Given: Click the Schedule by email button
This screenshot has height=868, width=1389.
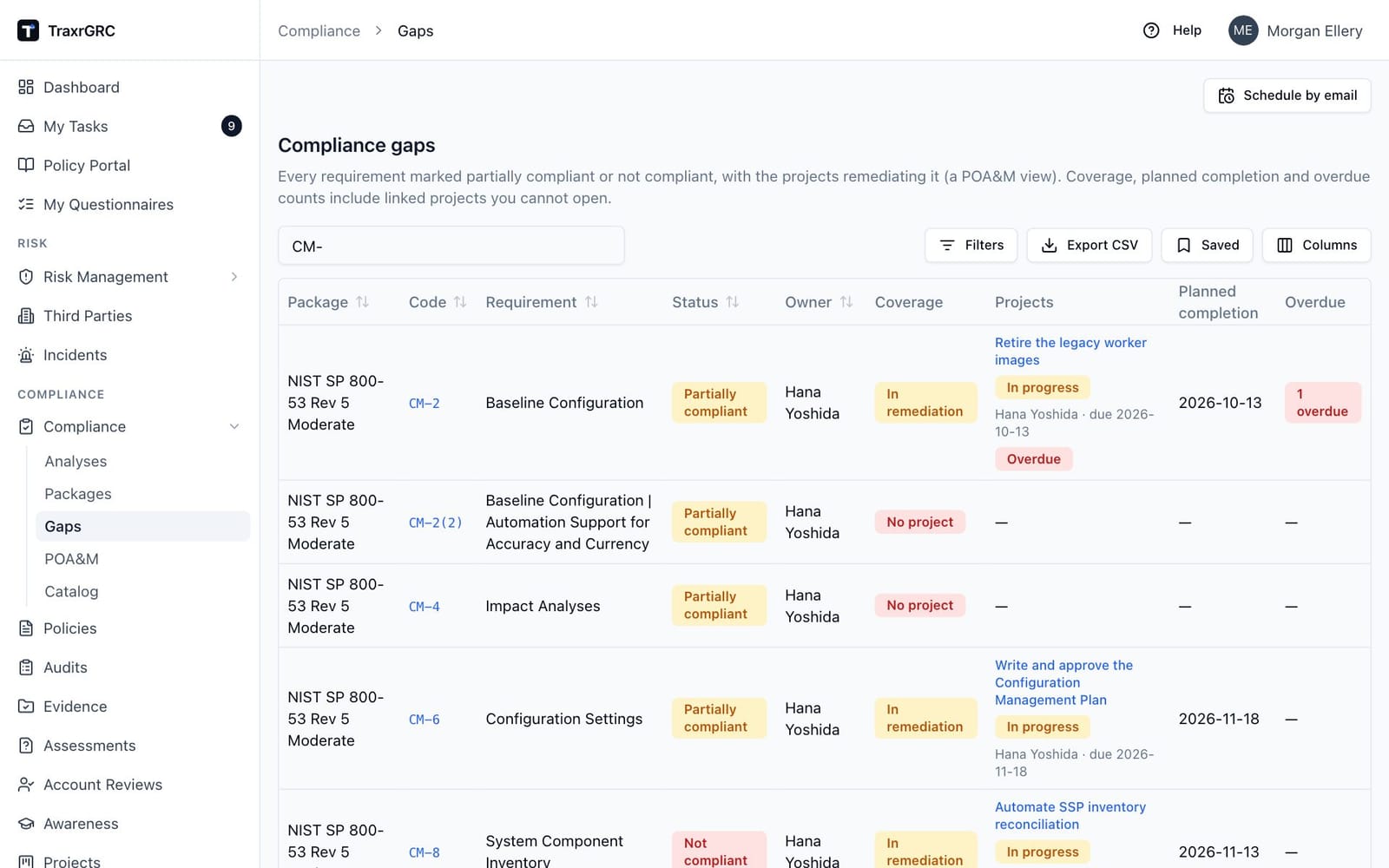Looking at the screenshot, I should point(1287,95).
